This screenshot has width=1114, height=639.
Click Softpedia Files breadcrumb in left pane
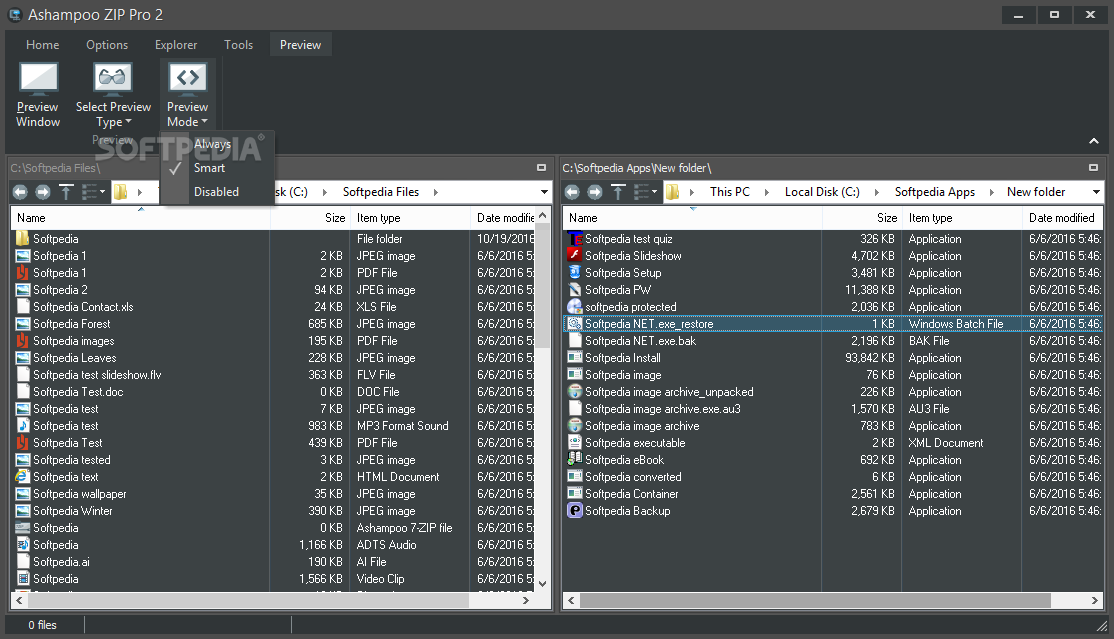pos(381,192)
